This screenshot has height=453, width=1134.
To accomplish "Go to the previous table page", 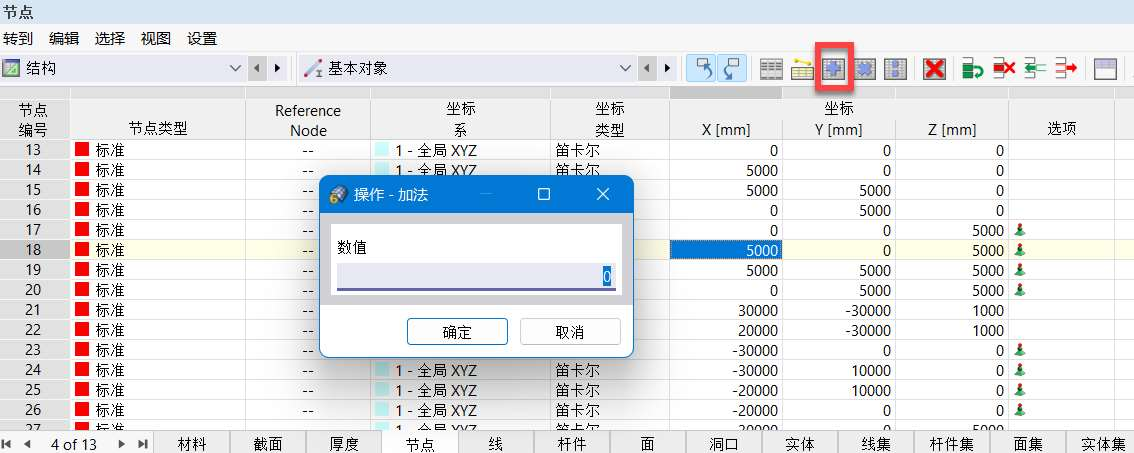I will pyautogui.click(x=27, y=444).
